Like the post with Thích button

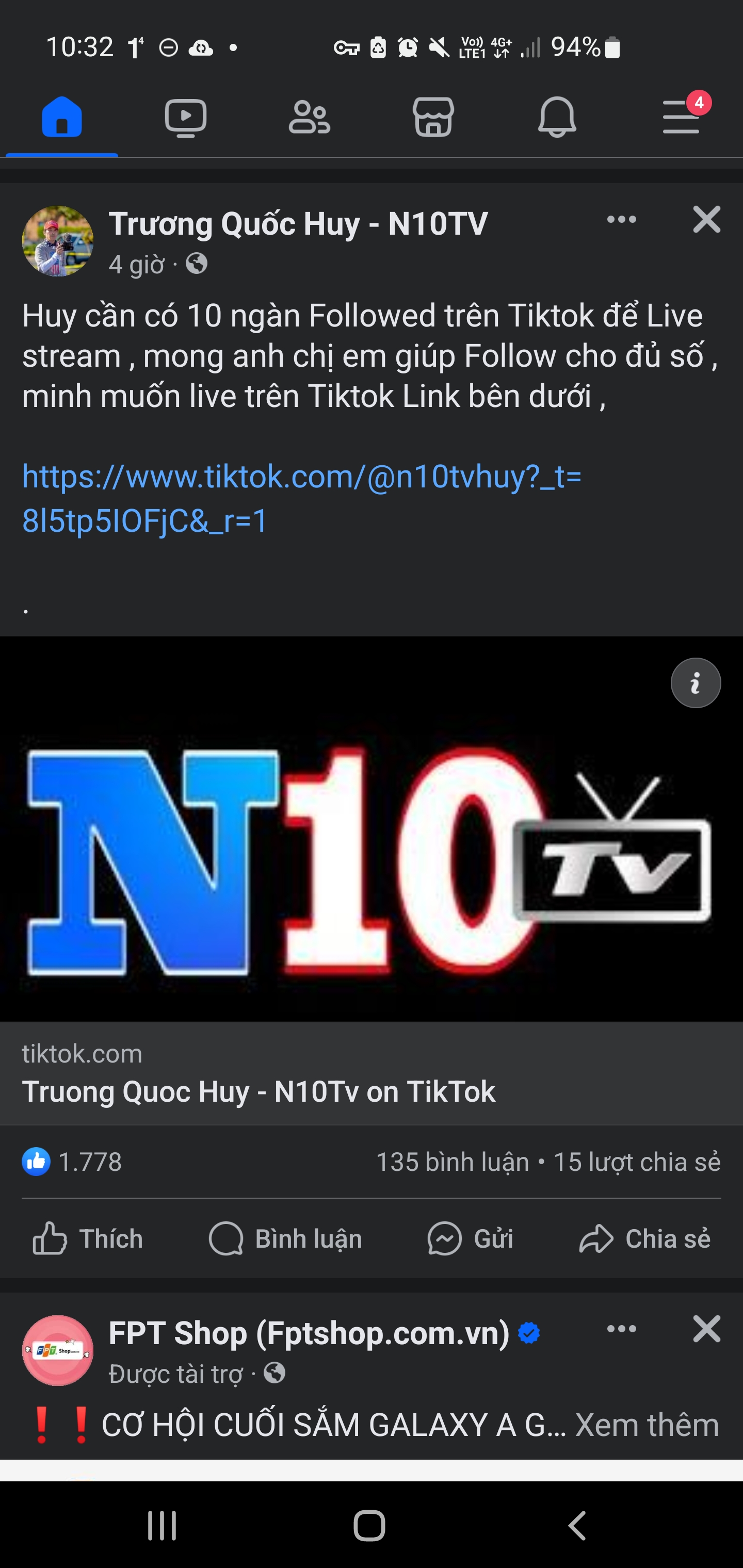(88, 1239)
